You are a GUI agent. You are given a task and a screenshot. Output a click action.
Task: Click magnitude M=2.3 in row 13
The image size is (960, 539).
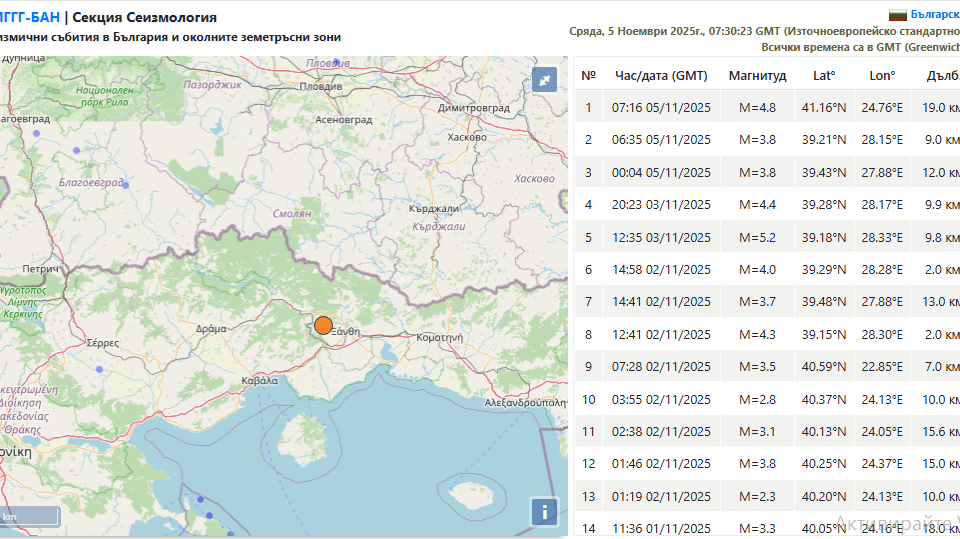click(x=757, y=496)
